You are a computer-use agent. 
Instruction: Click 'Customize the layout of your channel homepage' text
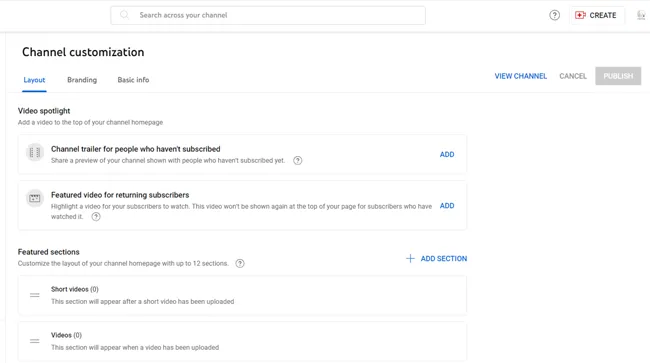(x=123, y=264)
